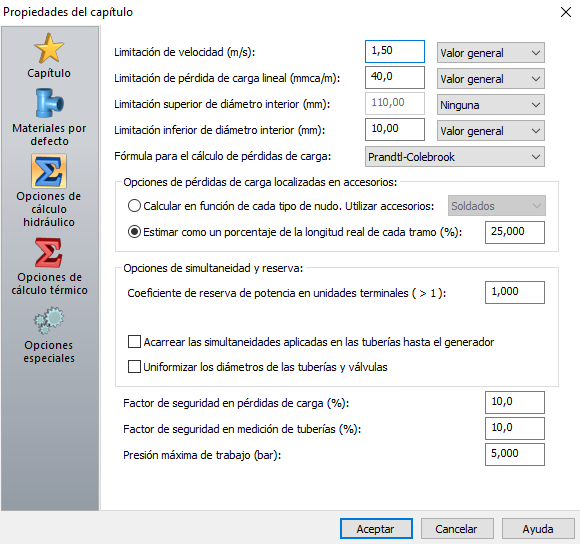
Task: Select radio Calcular en función de cada tipo de nudo
Action: coord(134,206)
